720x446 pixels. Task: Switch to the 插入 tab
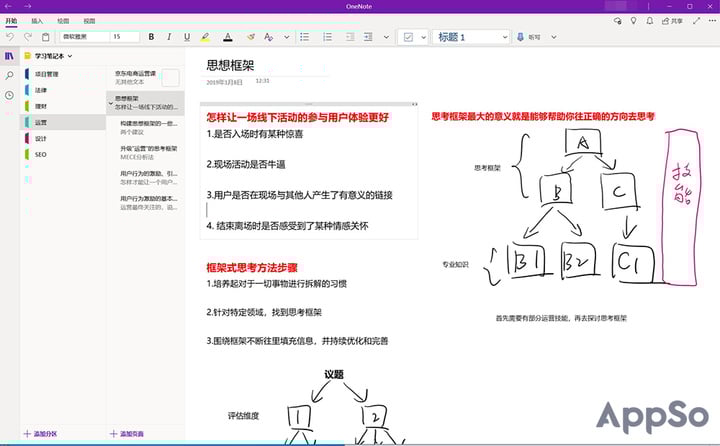click(37, 21)
